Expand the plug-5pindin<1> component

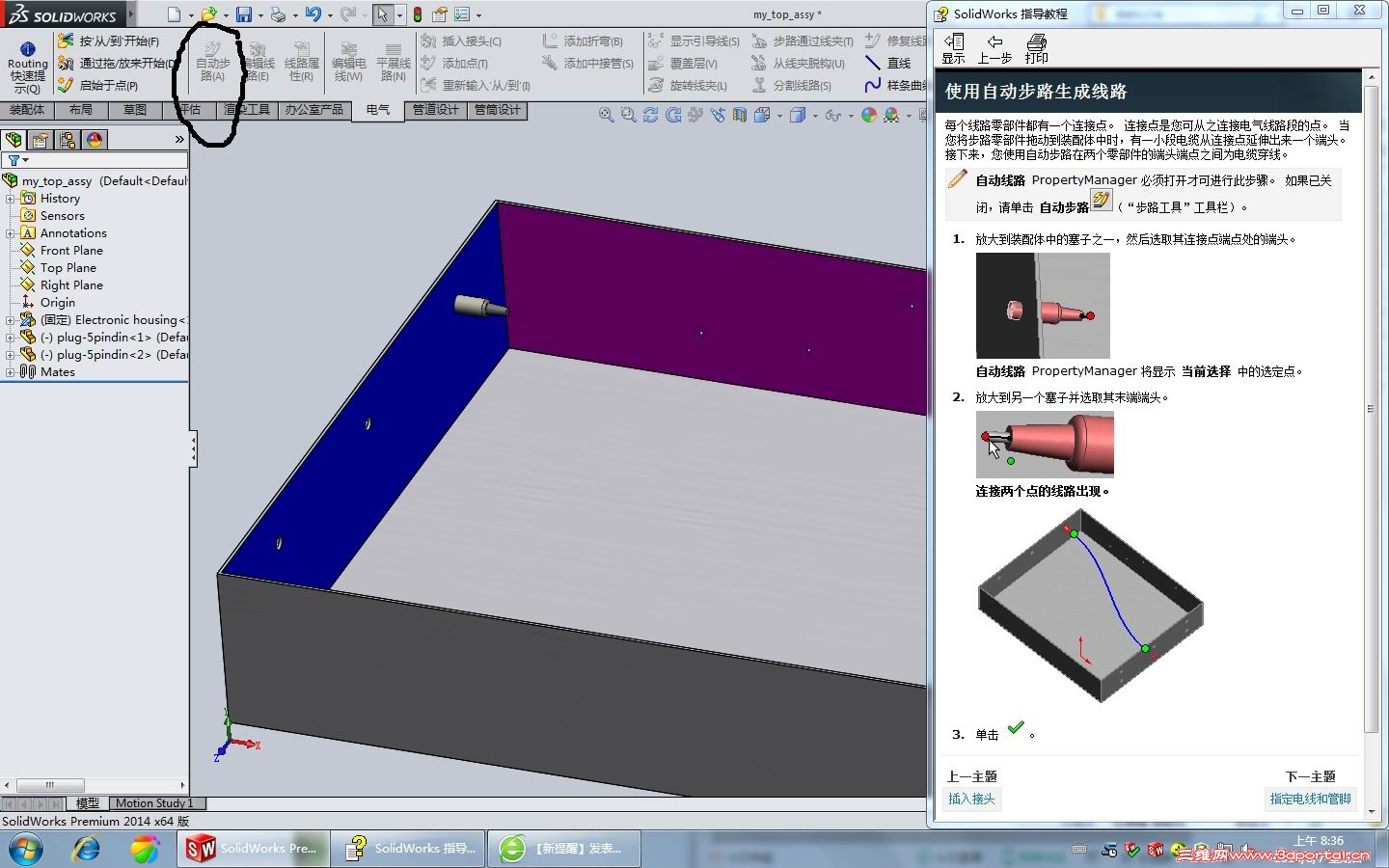tap(11, 338)
